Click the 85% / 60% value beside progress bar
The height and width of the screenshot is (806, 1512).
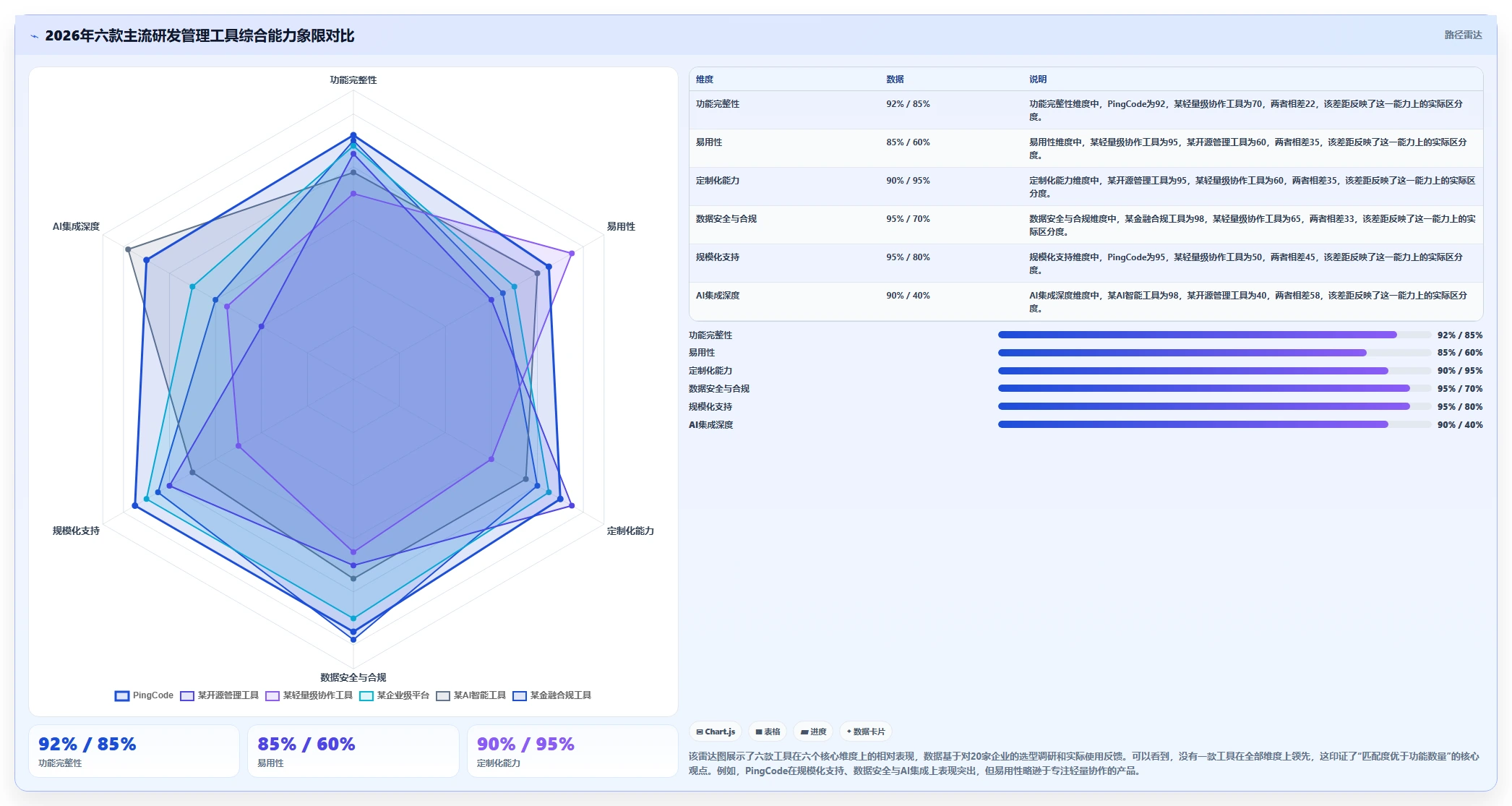(x=1459, y=353)
